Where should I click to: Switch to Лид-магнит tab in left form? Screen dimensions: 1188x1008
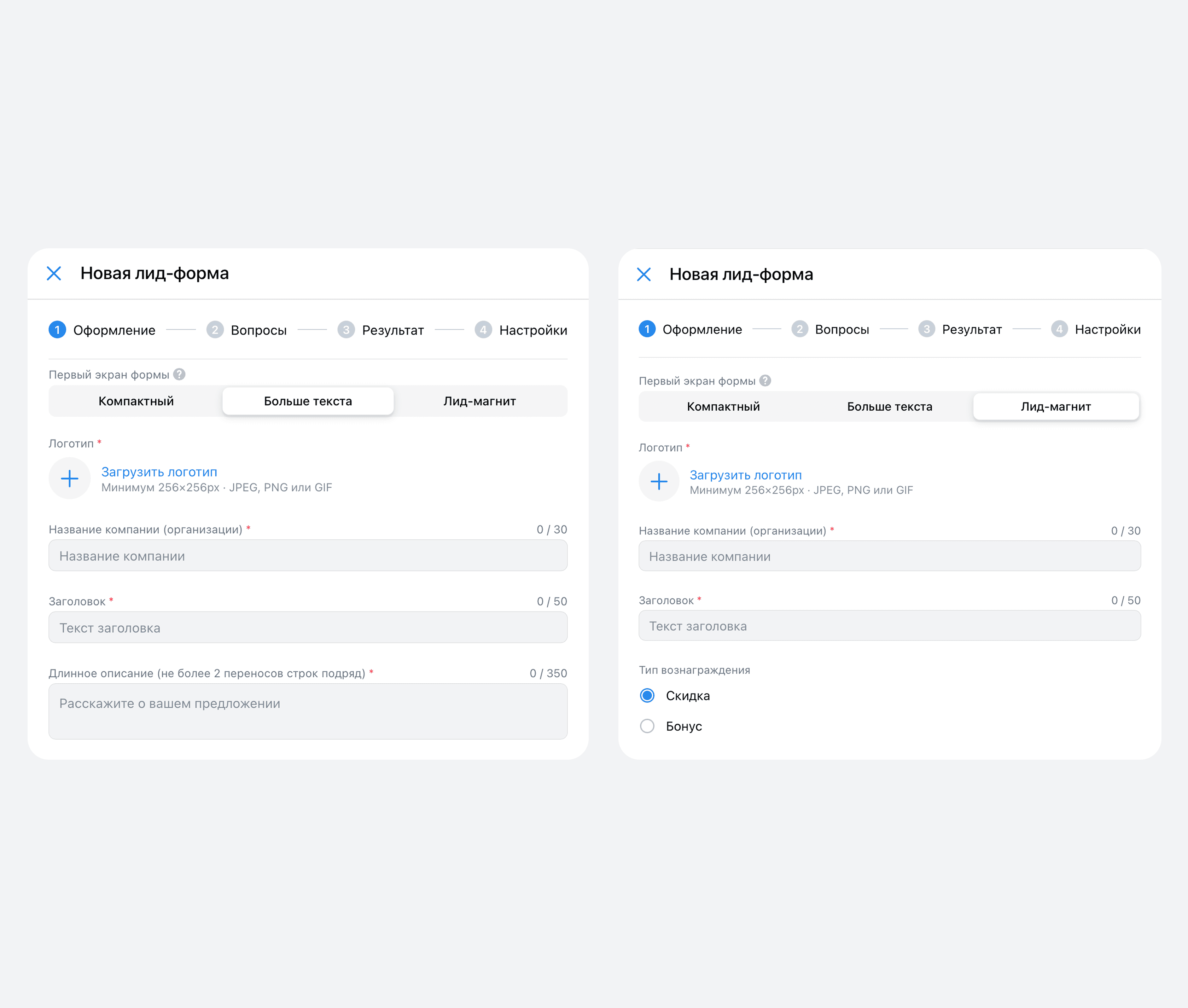click(x=479, y=401)
